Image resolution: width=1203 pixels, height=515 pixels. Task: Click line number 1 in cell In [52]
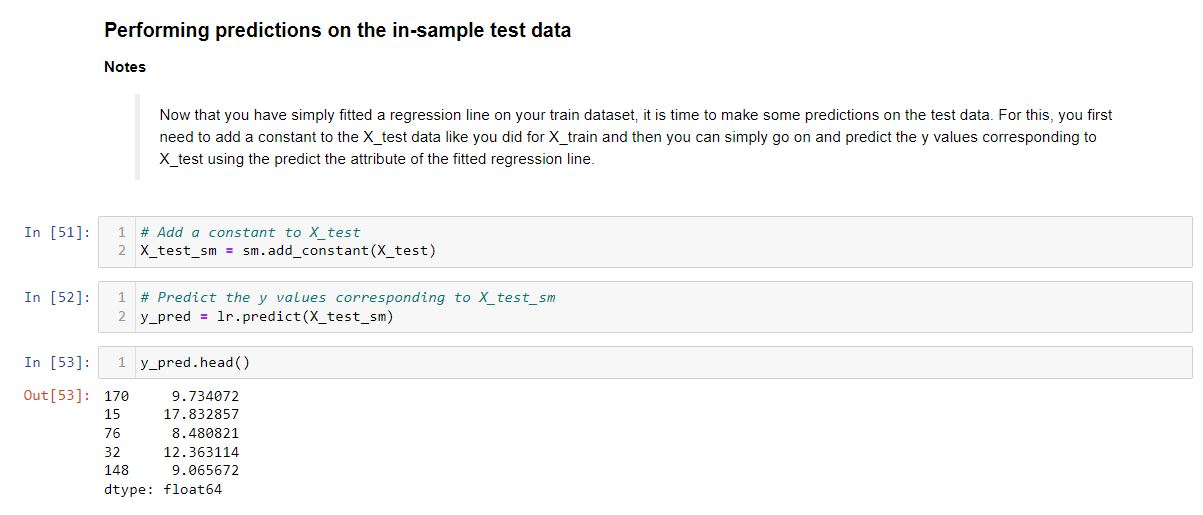tap(121, 297)
